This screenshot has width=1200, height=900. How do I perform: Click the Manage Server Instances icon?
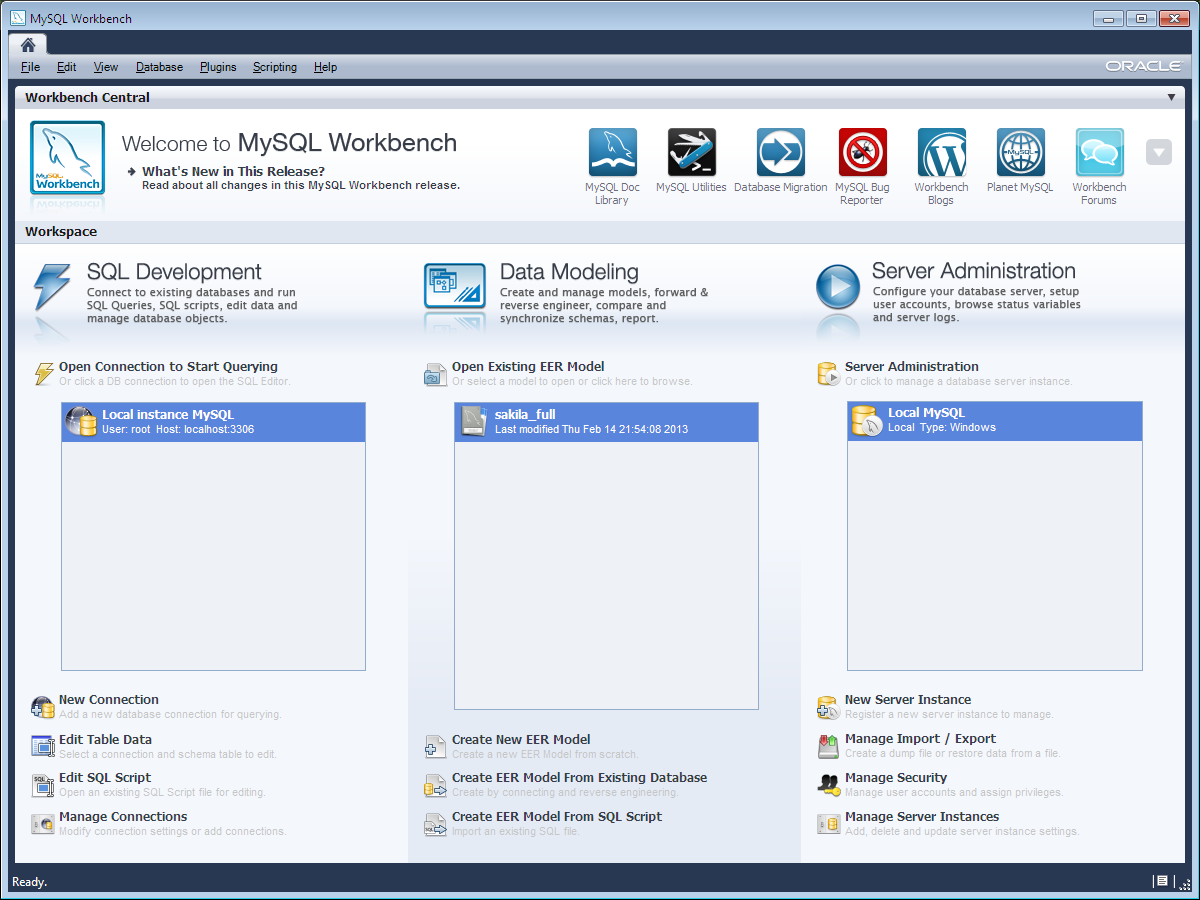tap(828, 824)
